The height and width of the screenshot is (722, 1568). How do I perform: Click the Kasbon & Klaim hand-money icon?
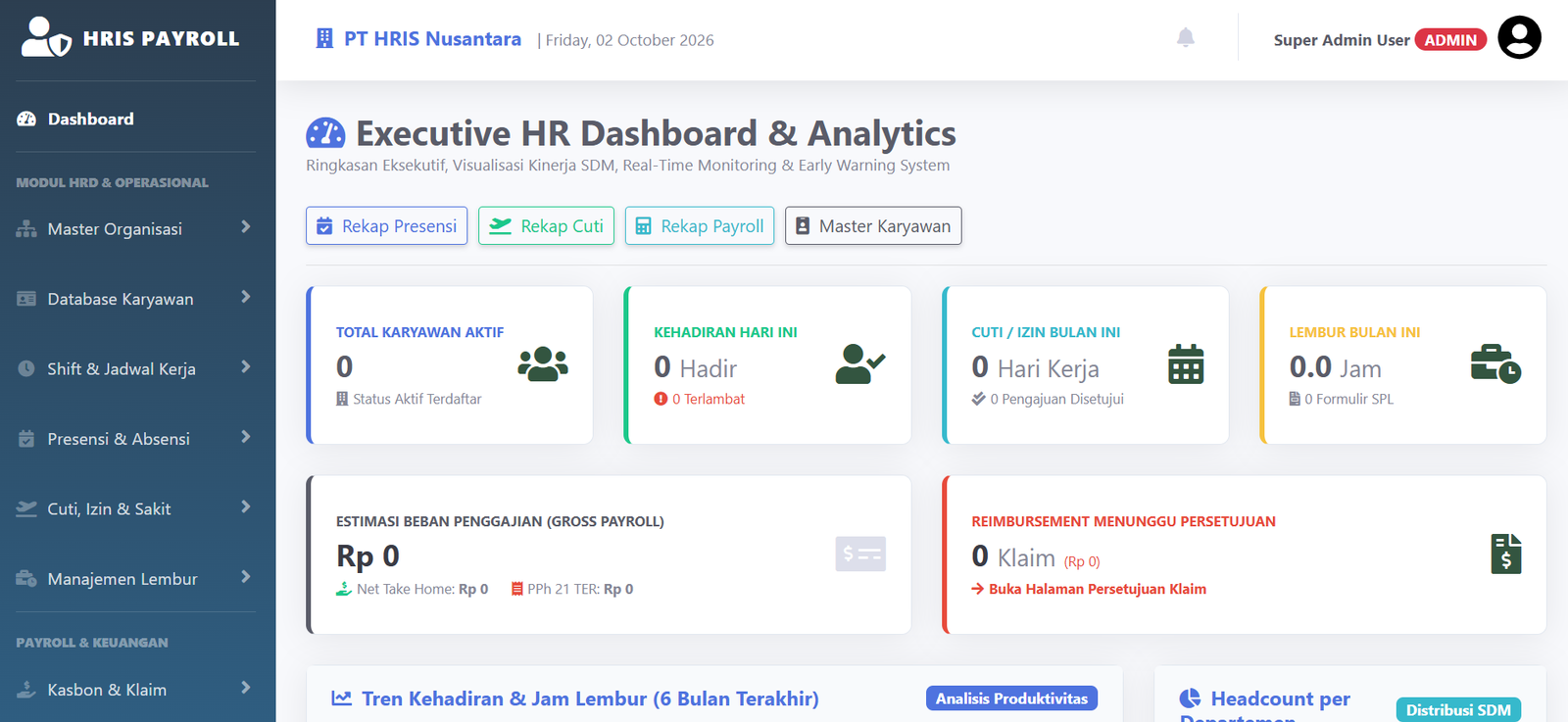(x=26, y=690)
